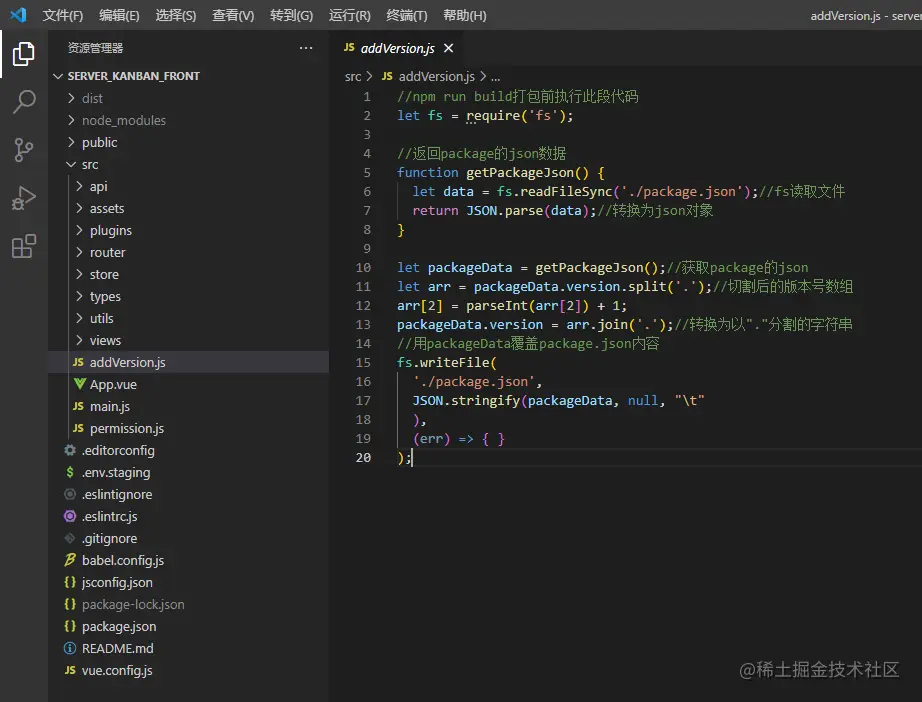Expand the dist folder
Screen dimensions: 922x702
coord(92,98)
